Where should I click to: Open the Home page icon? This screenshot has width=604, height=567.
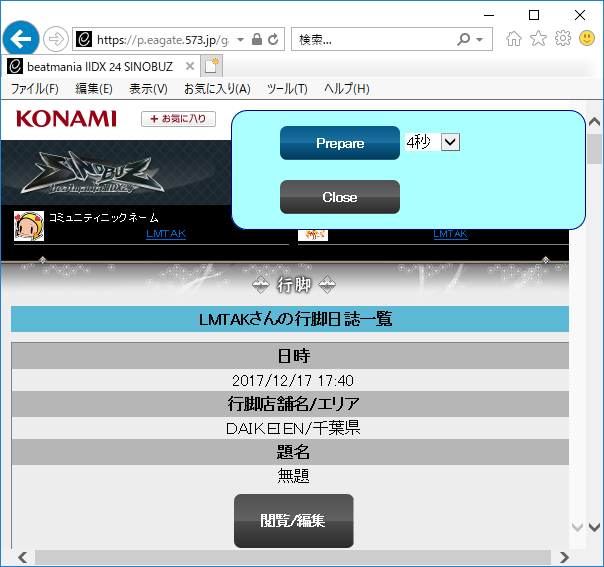coord(514,39)
